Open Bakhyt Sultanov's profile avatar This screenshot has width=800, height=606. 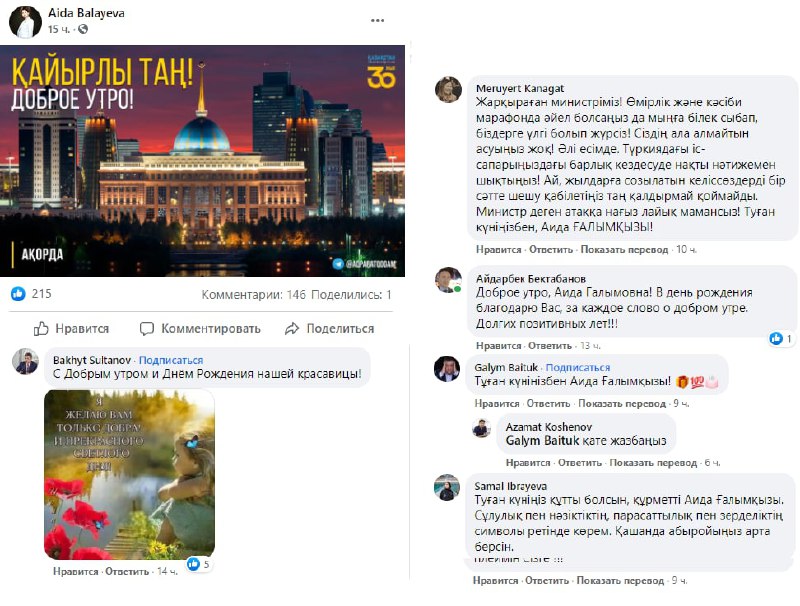coord(26,362)
